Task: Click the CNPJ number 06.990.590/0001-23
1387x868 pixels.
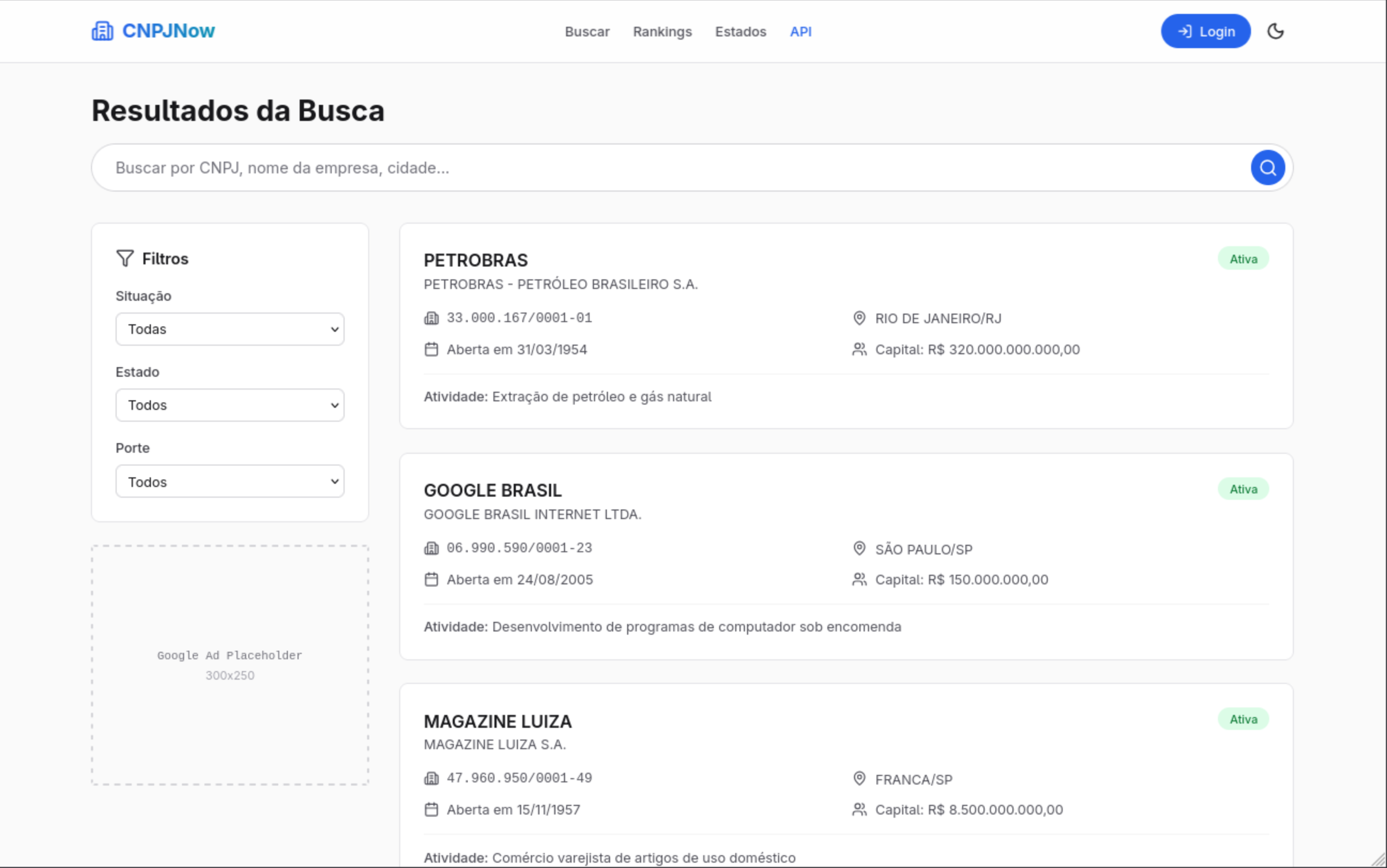Action: point(520,548)
